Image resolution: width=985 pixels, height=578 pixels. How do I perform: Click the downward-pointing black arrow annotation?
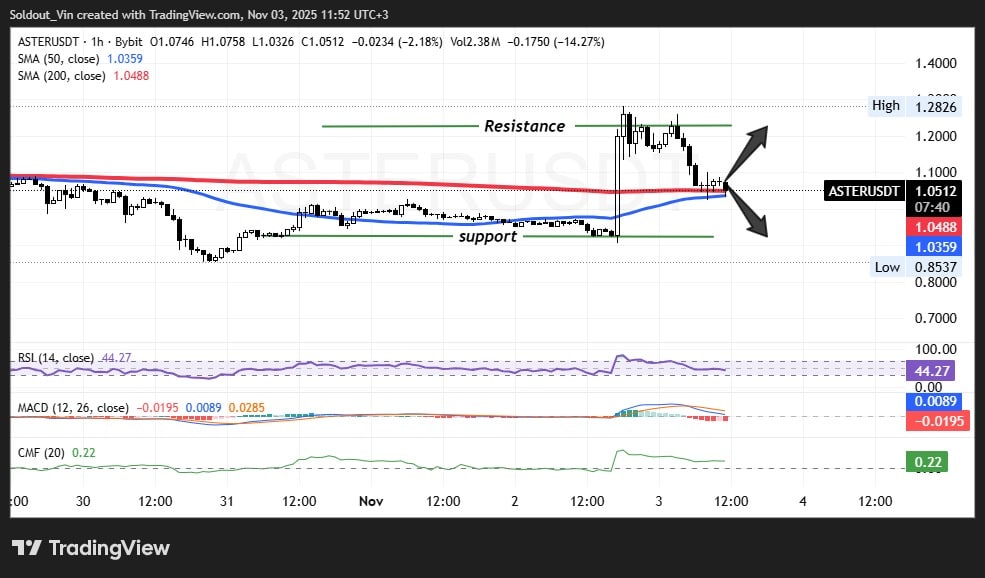point(748,212)
